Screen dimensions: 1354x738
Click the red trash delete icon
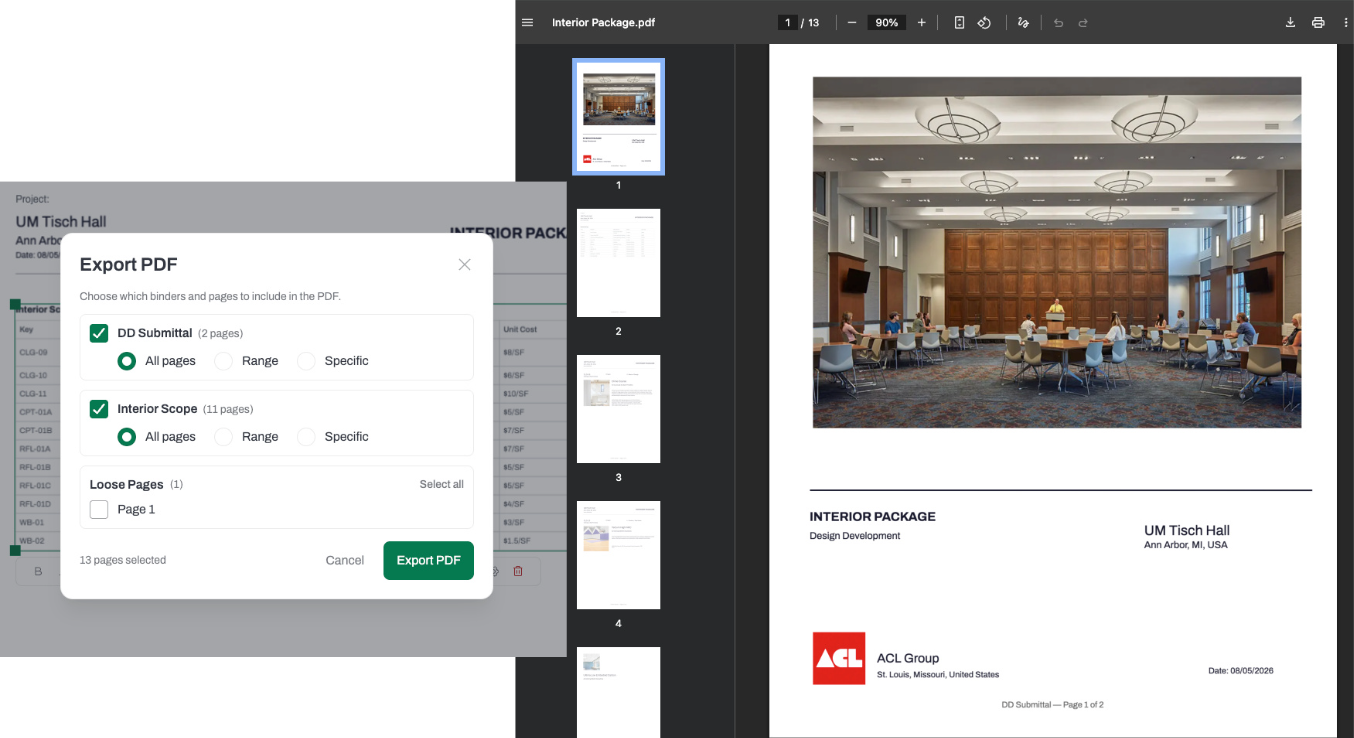pyautogui.click(x=518, y=571)
